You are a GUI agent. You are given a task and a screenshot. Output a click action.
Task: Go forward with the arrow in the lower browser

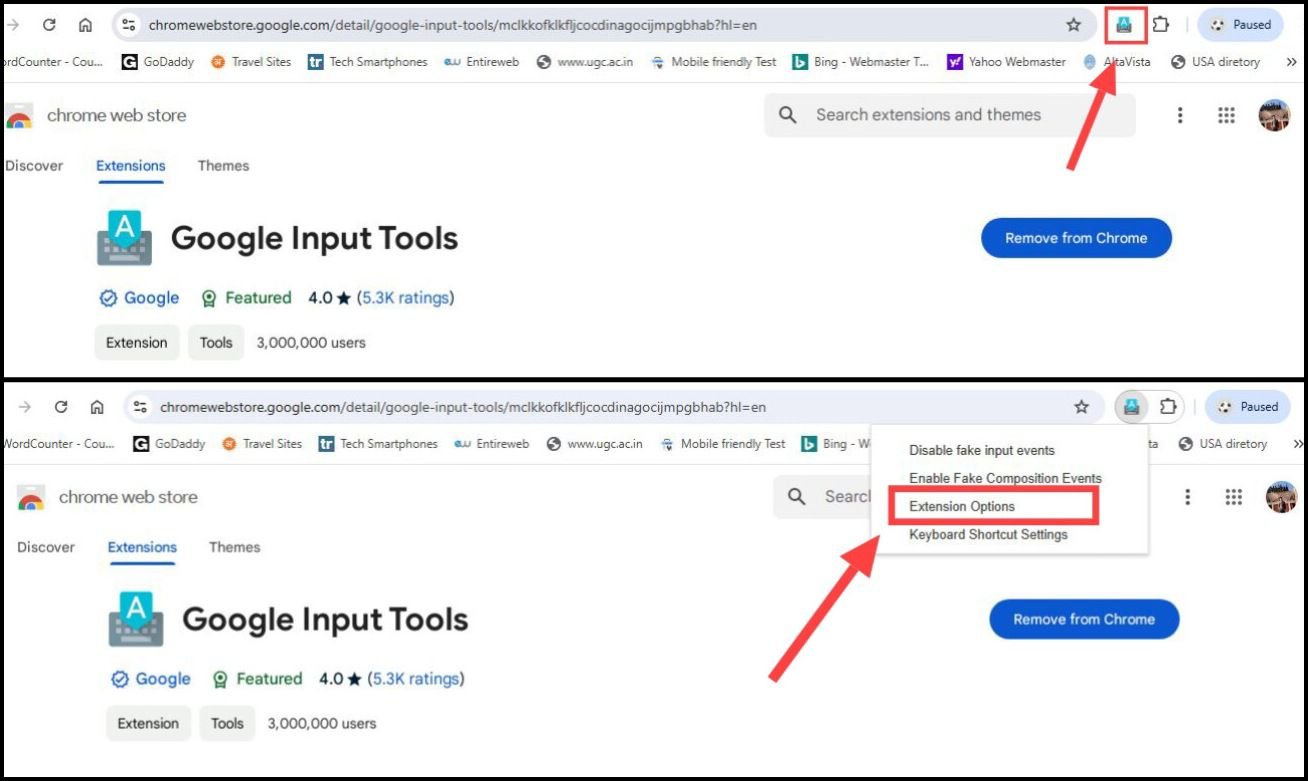click(x=25, y=407)
